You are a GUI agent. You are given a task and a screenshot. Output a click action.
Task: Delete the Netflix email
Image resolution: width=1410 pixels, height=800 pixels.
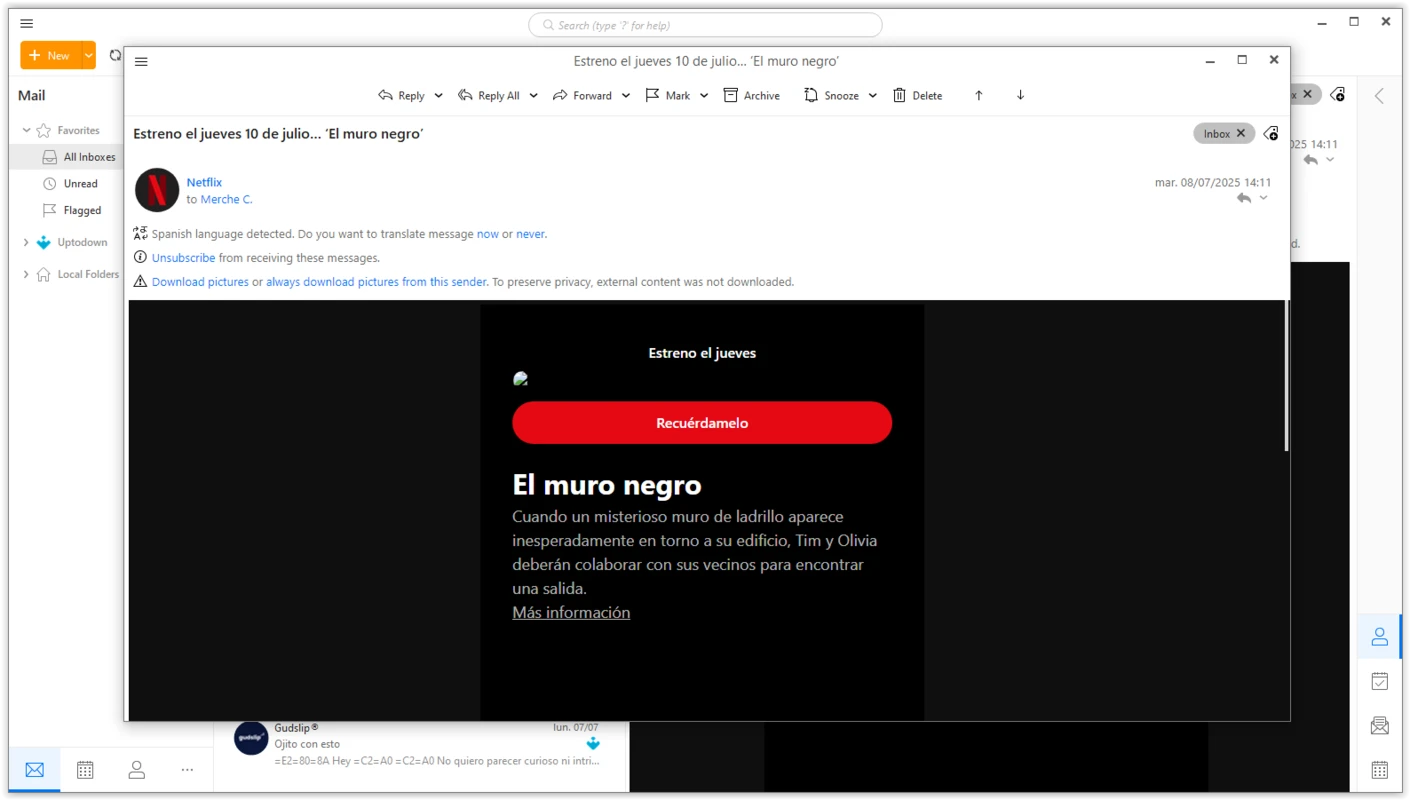[917, 95]
